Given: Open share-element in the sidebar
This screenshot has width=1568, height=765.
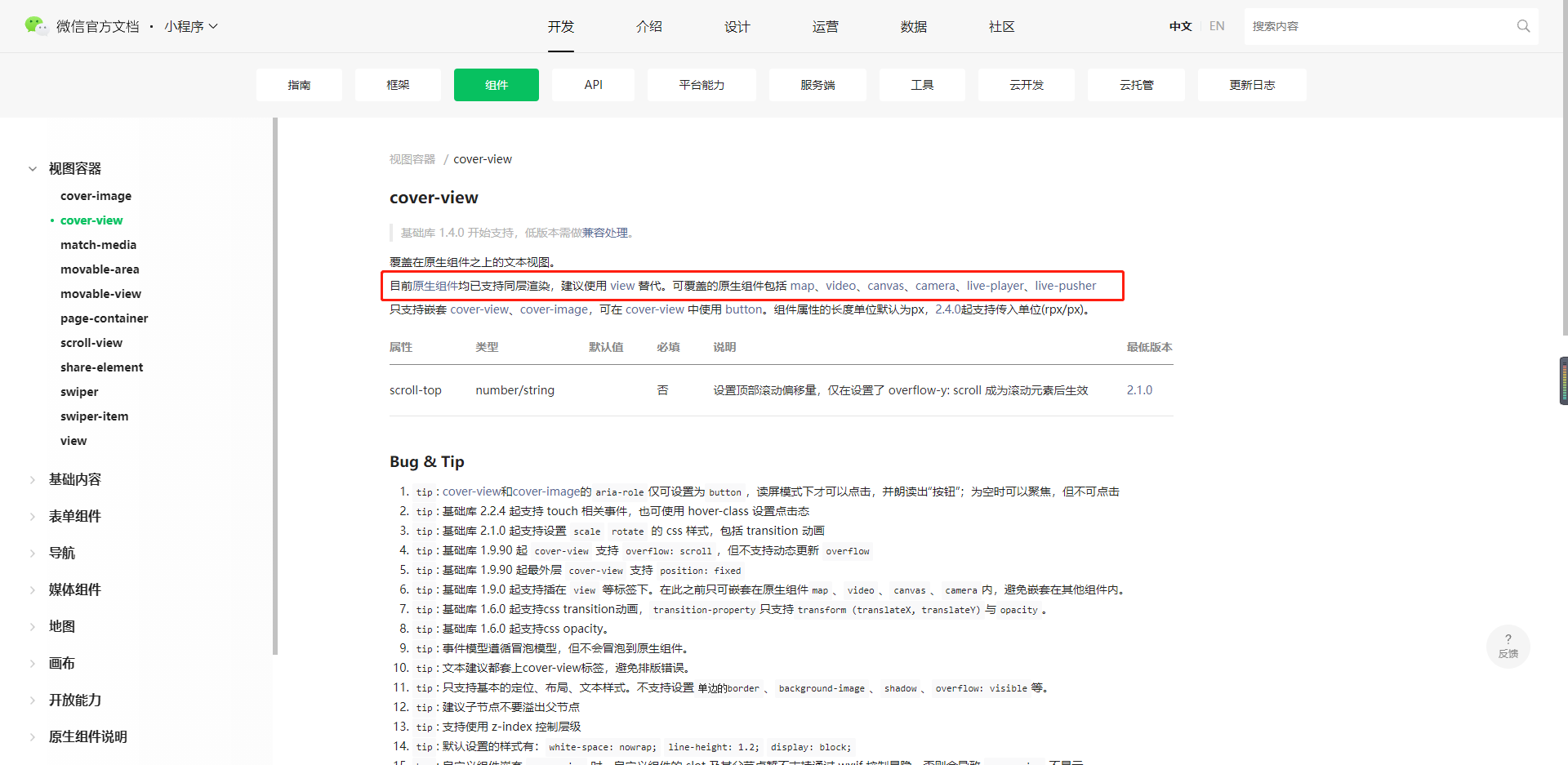Looking at the screenshot, I should tap(101, 367).
